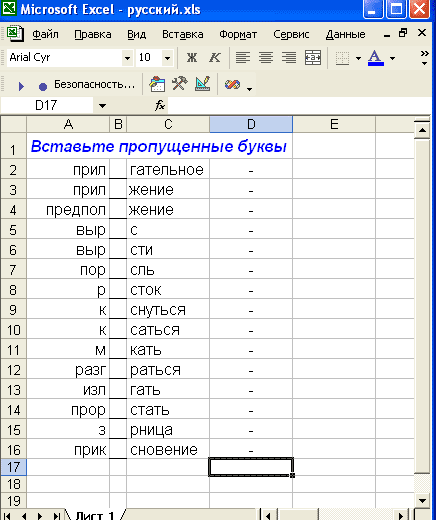
Task: Toggle bold formatting (Ж) button
Action: pyautogui.click(x=192, y=58)
